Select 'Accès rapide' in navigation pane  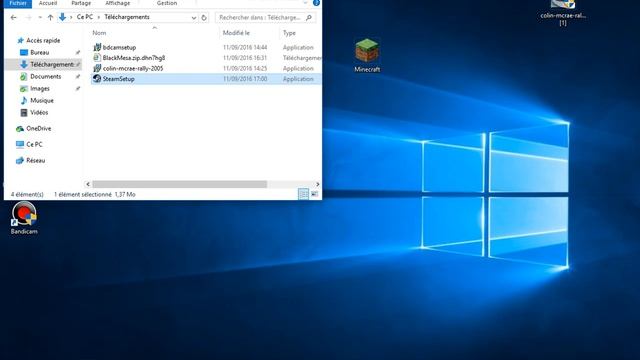(x=43, y=40)
